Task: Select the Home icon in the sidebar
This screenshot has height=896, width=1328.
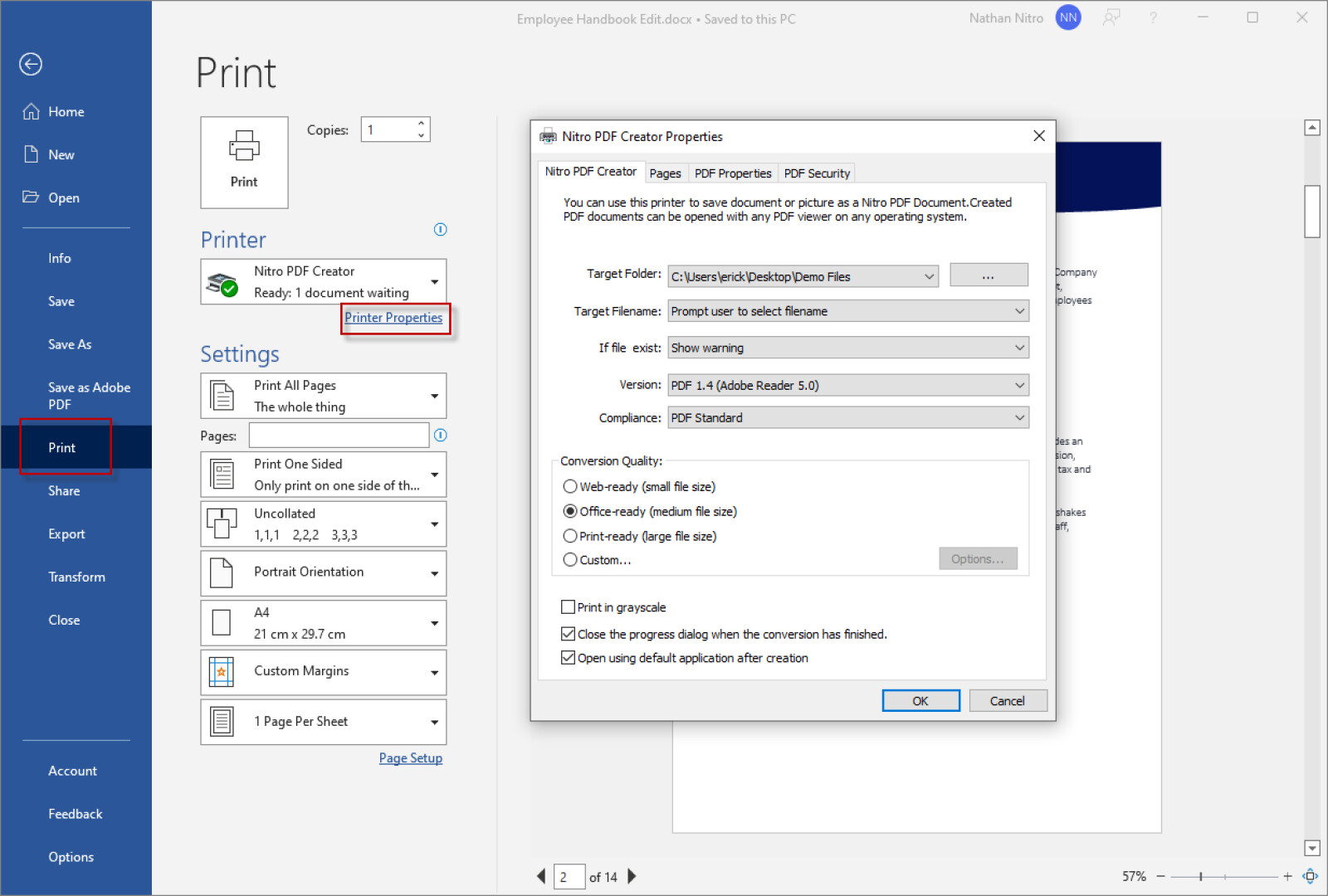Action: [x=31, y=111]
